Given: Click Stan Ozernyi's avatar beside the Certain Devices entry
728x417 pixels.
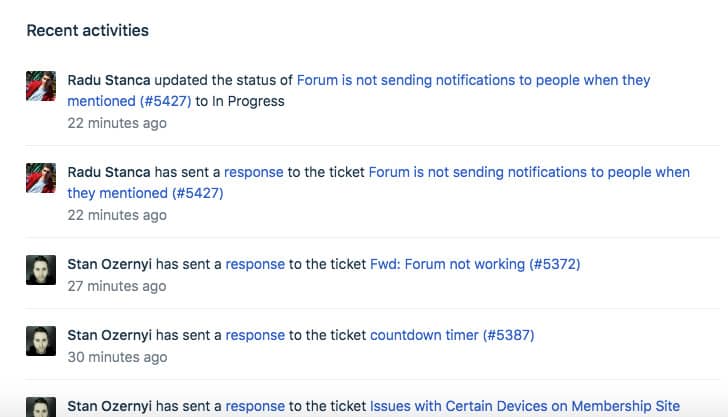Looking at the screenshot, I should coord(41,407).
